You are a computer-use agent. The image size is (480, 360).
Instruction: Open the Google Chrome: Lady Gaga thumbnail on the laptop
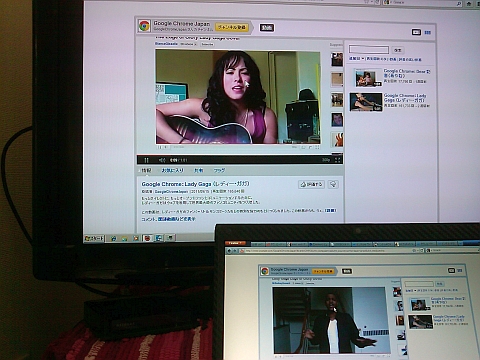tap(420, 322)
